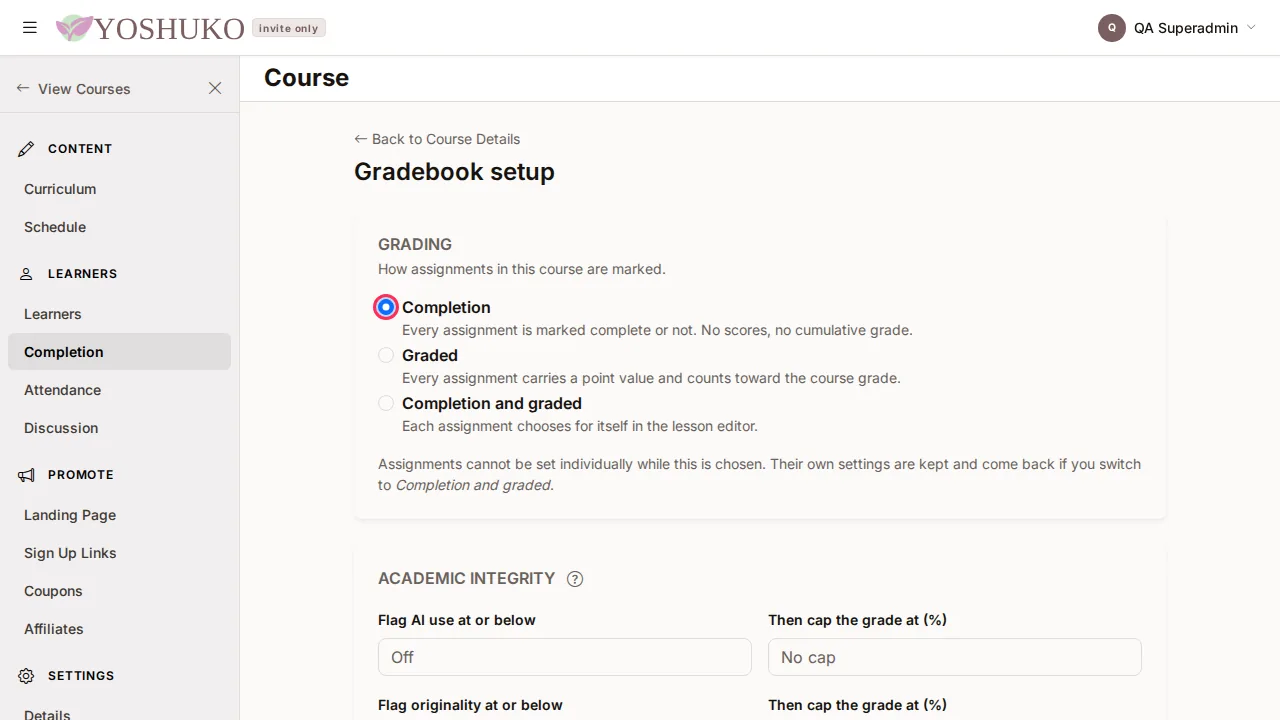The image size is (1280, 720).
Task: Click the Content pencil icon
Action: [26, 149]
